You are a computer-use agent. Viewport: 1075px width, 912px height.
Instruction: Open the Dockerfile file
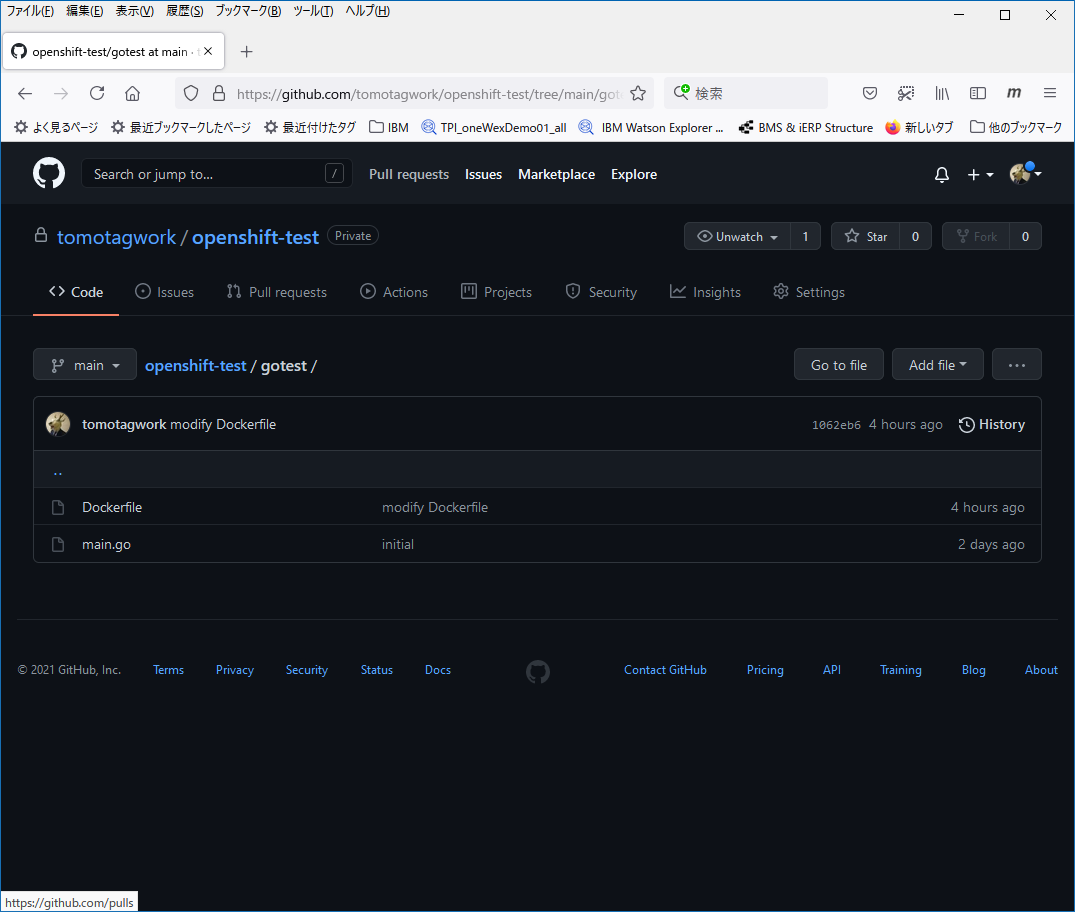[112, 507]
